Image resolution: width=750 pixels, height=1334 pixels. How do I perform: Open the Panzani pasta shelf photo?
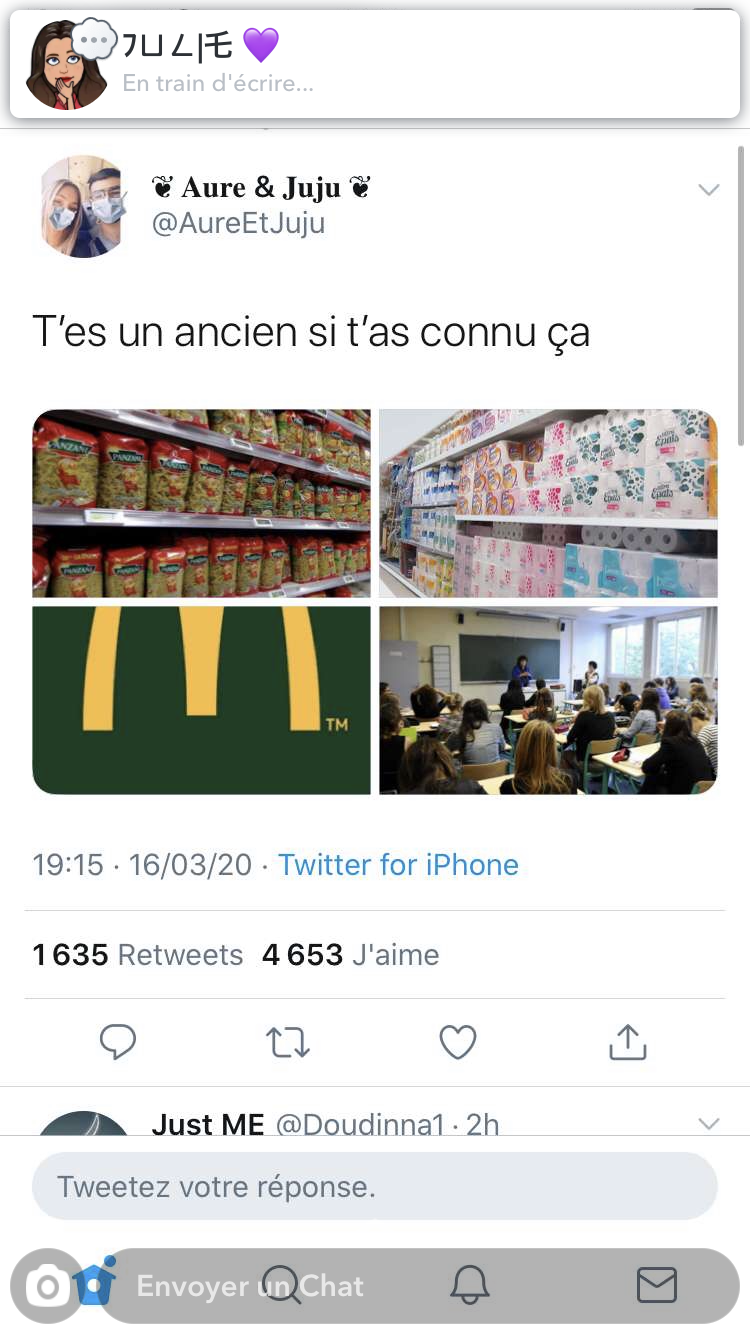201,503
